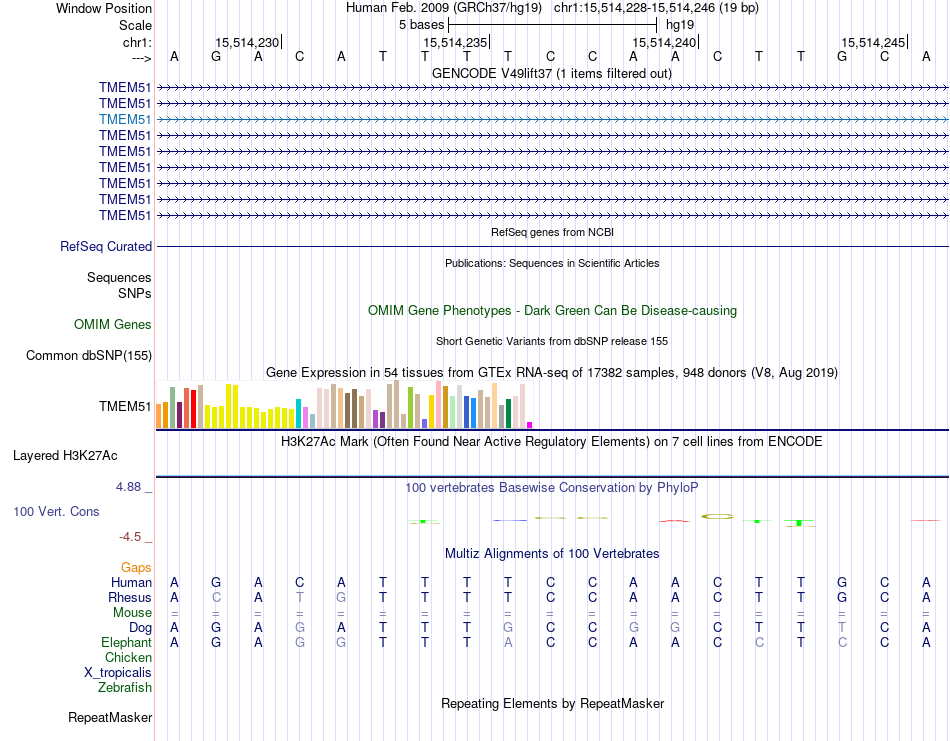This screenshot has width=950, height=741.
Task: Click the gray mismatch C in the Rhesus row
Action: pos(216,597)
